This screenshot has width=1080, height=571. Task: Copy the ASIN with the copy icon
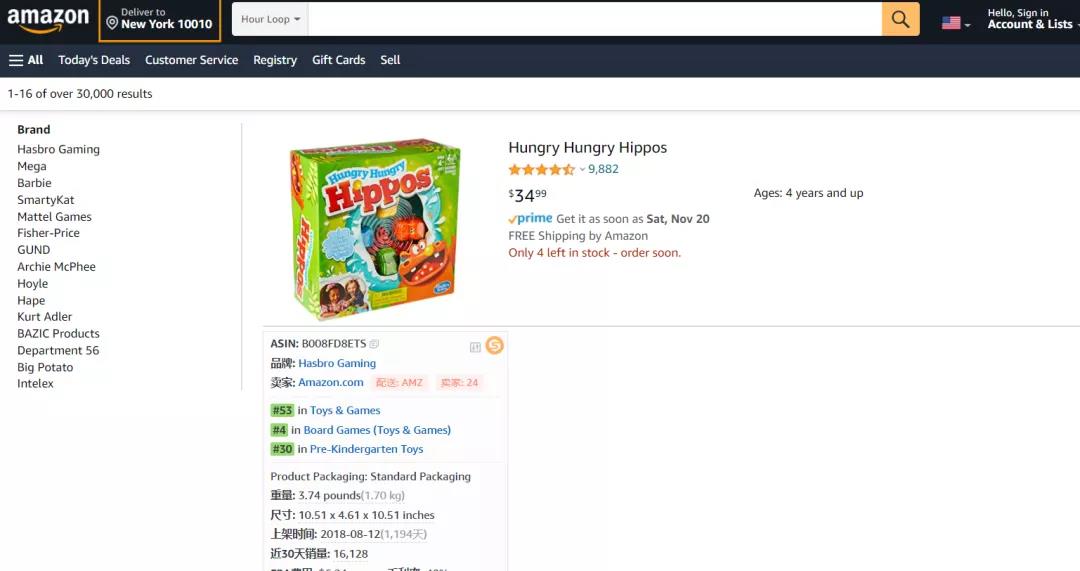tap(374, 344)
